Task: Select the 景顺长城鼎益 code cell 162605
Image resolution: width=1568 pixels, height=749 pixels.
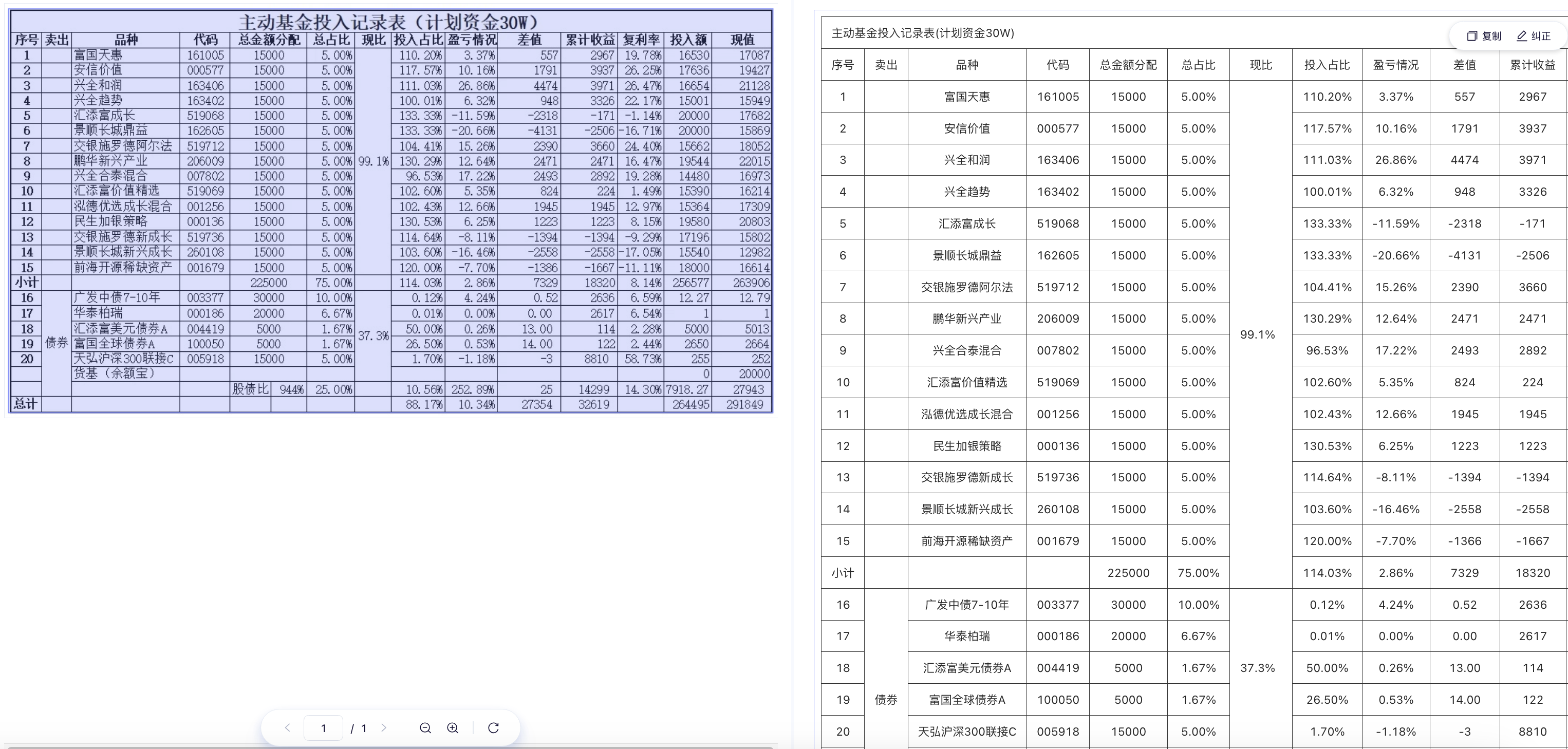Action: [1057, 255]
